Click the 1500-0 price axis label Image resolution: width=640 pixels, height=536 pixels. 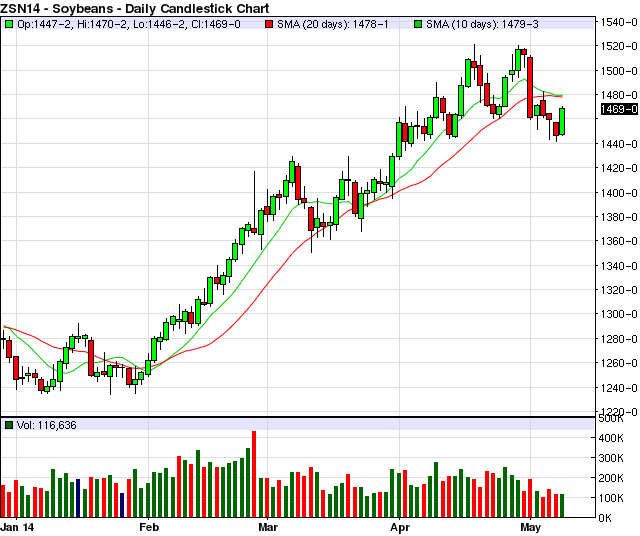point(619,71)
